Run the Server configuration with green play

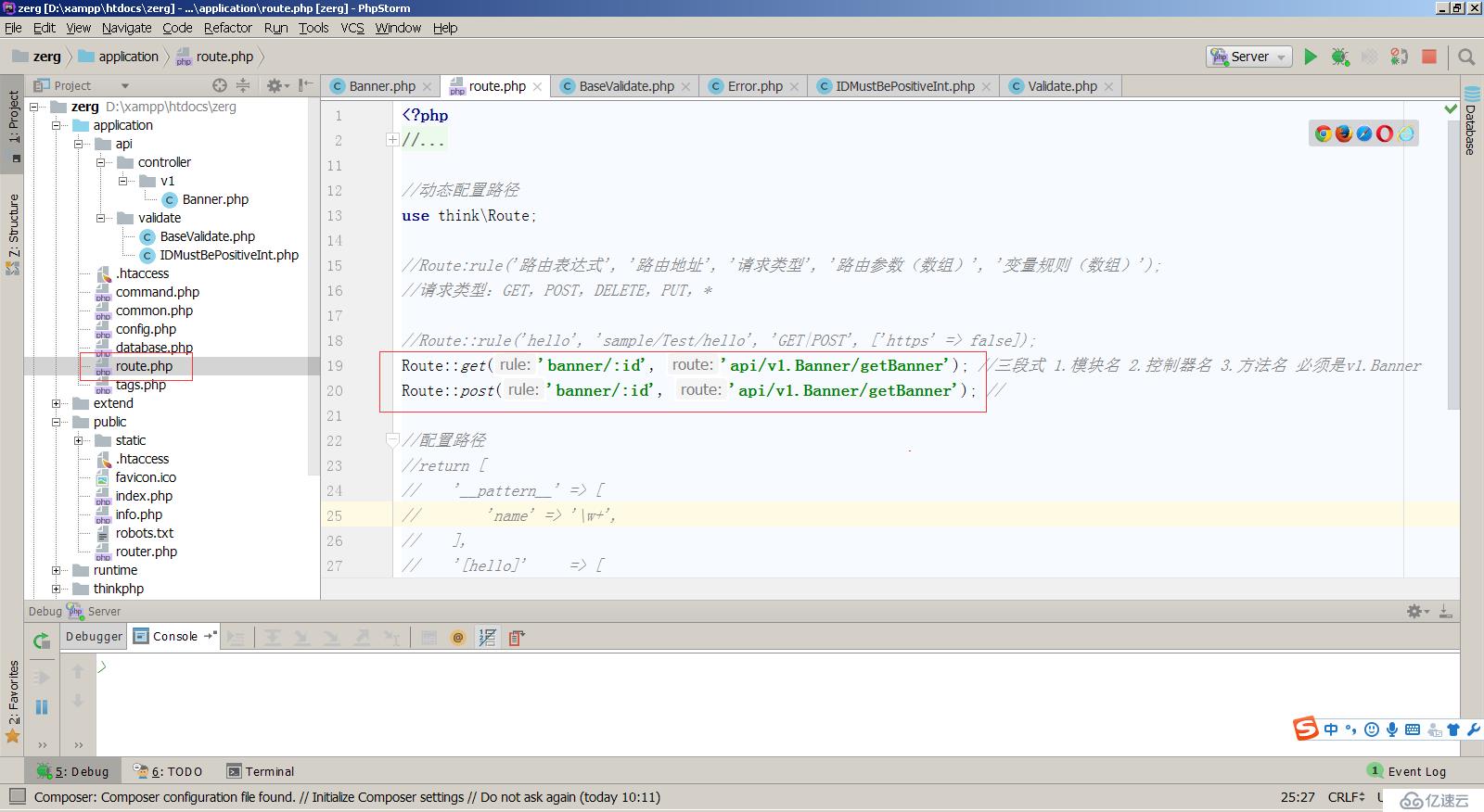click(x=1310, y=57)
